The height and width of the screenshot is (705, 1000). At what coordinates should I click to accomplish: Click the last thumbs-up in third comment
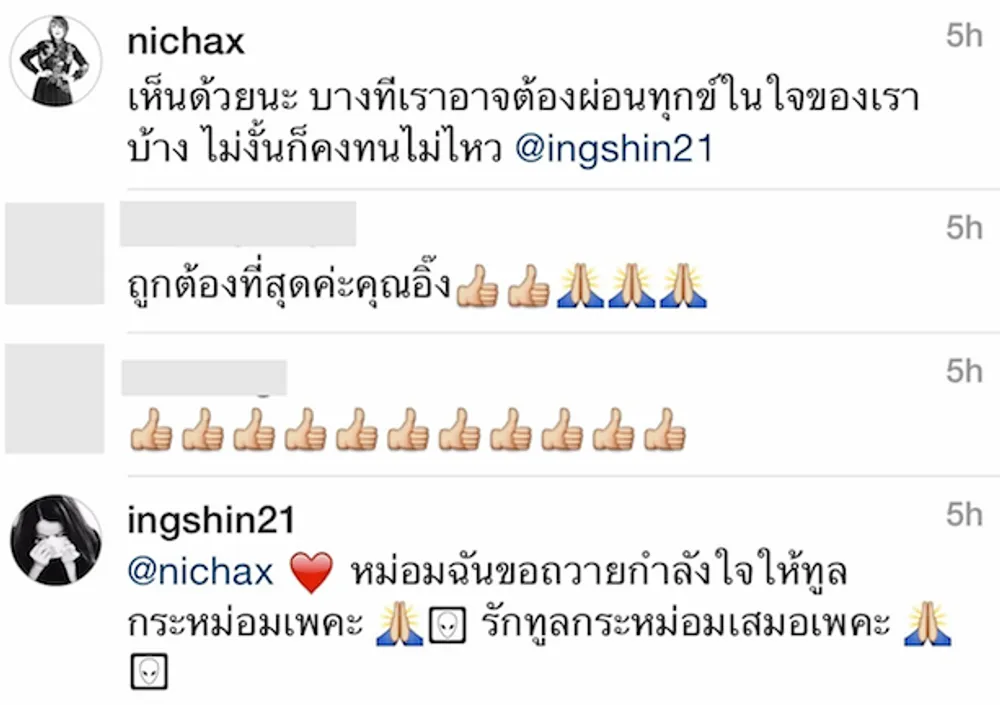tap(665, 430)
